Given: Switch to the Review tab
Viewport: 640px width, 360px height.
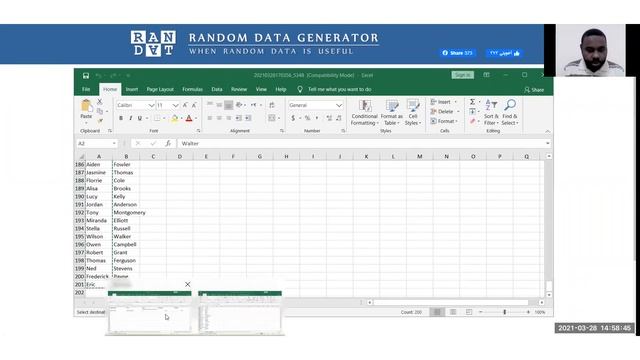Looking at the screenshot, I should tap(239, 89).
